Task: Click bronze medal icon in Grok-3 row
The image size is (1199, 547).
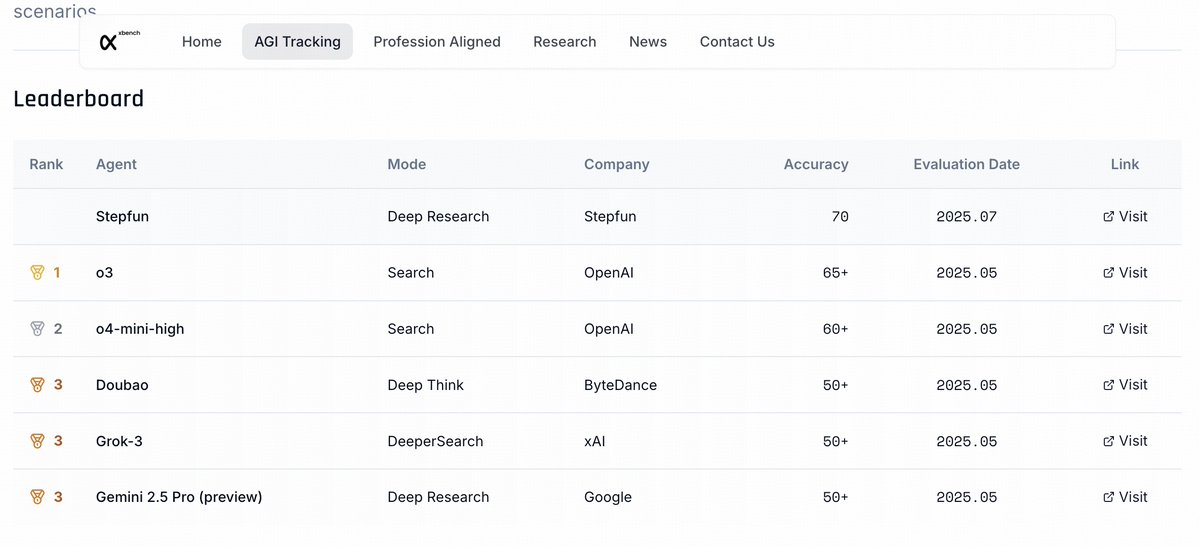Action: [x=37, y=441]
